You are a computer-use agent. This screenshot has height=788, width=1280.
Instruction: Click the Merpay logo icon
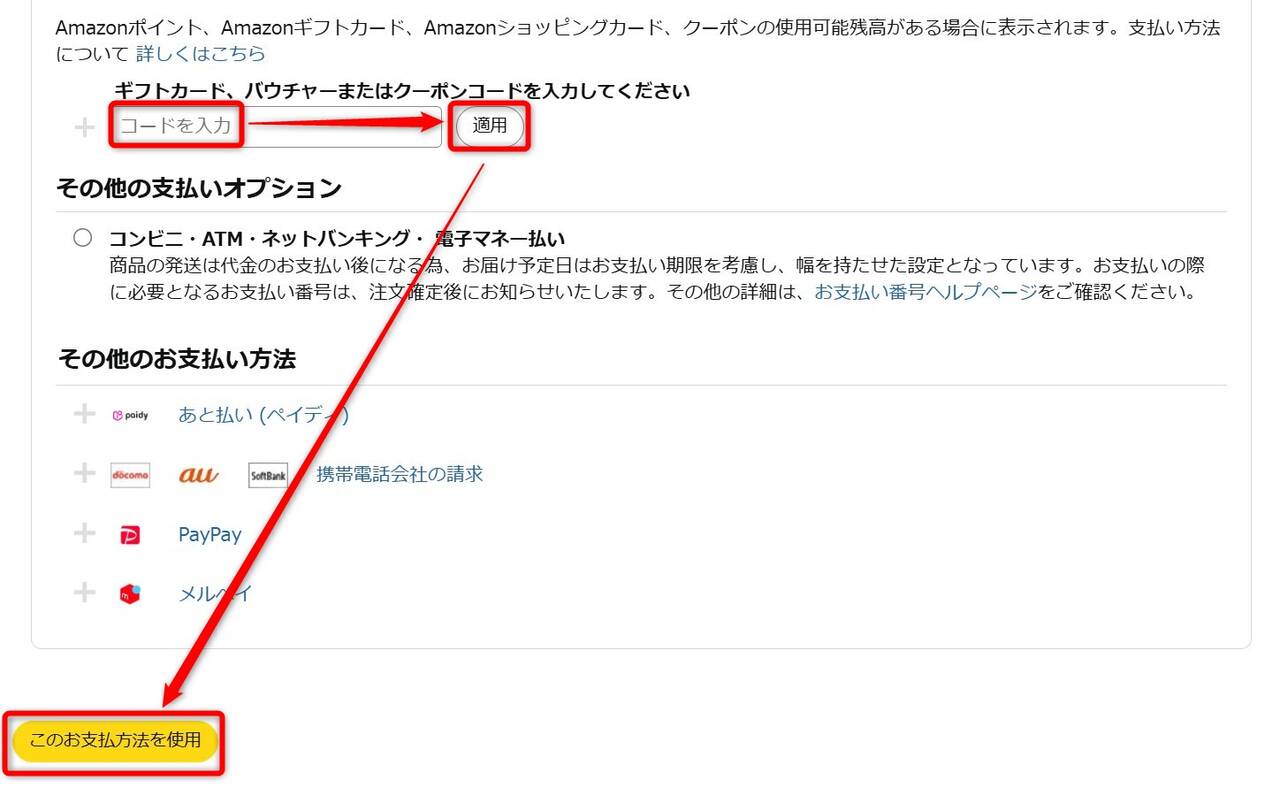(x=130, y=594)
